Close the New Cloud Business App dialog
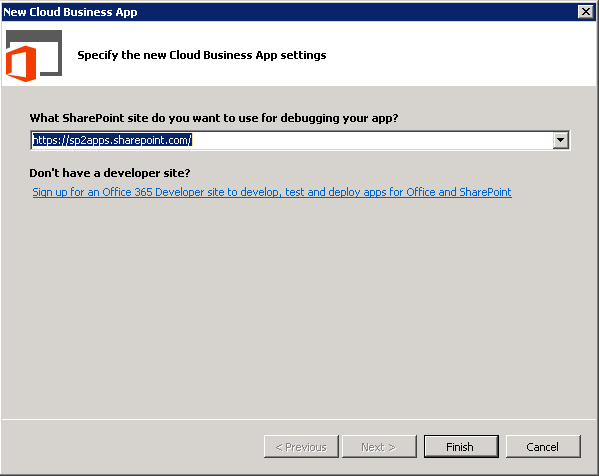The width and height of the screenshot is (599, 476). click(586, 12)
